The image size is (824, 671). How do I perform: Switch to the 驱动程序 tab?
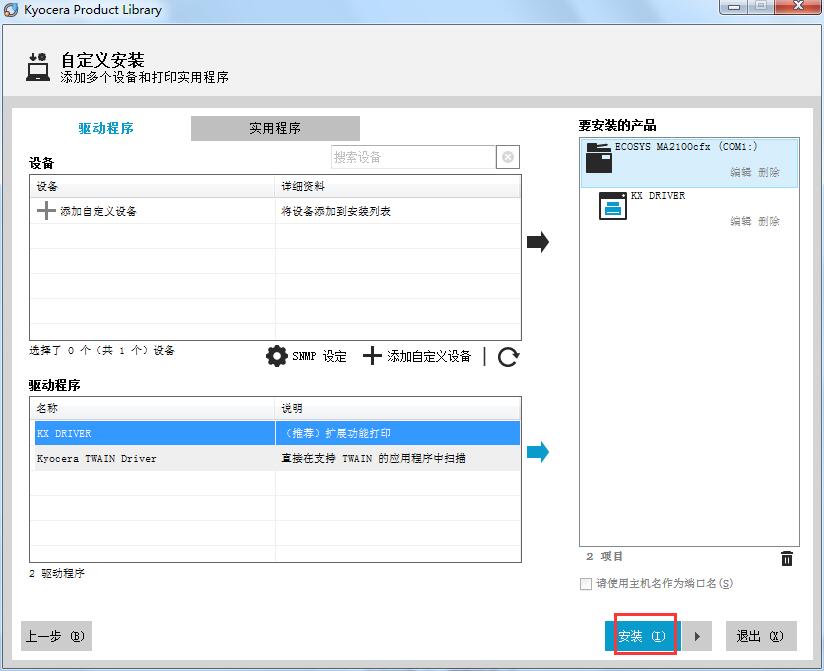pyautogui.click(x=106, y=128)
